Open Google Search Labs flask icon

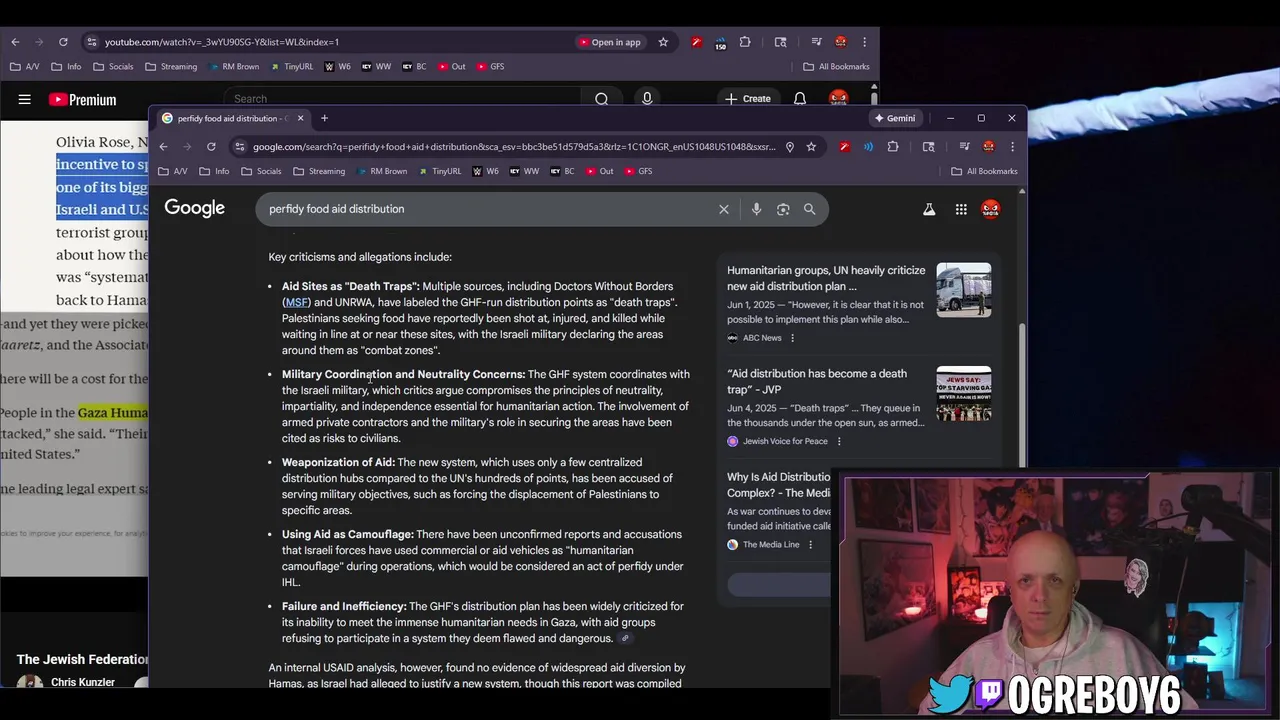click(929, 209)
